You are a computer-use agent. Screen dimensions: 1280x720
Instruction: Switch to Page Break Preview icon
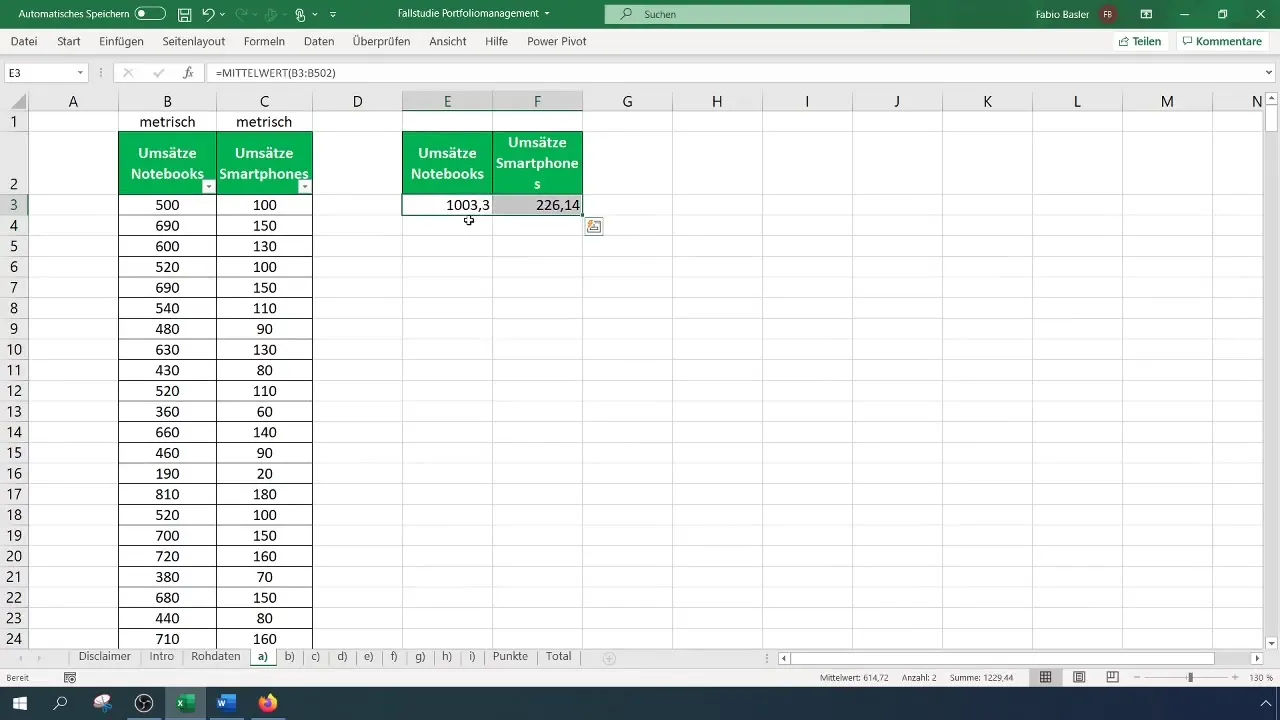tap(1112, 677)
